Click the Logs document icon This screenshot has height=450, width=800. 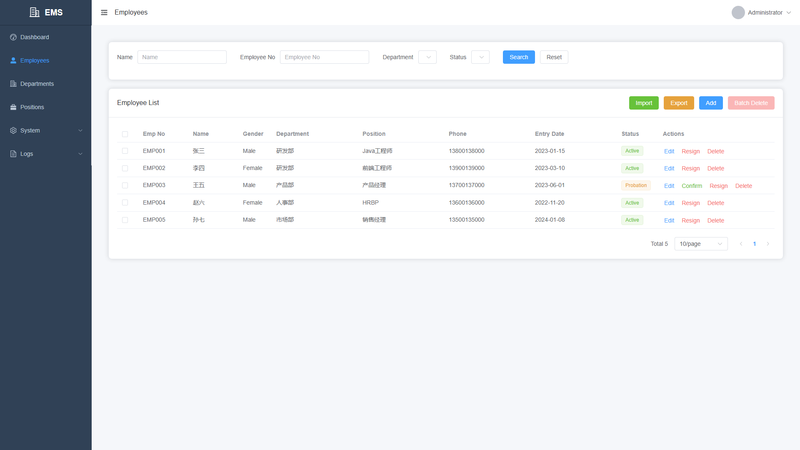click(13, 154)
